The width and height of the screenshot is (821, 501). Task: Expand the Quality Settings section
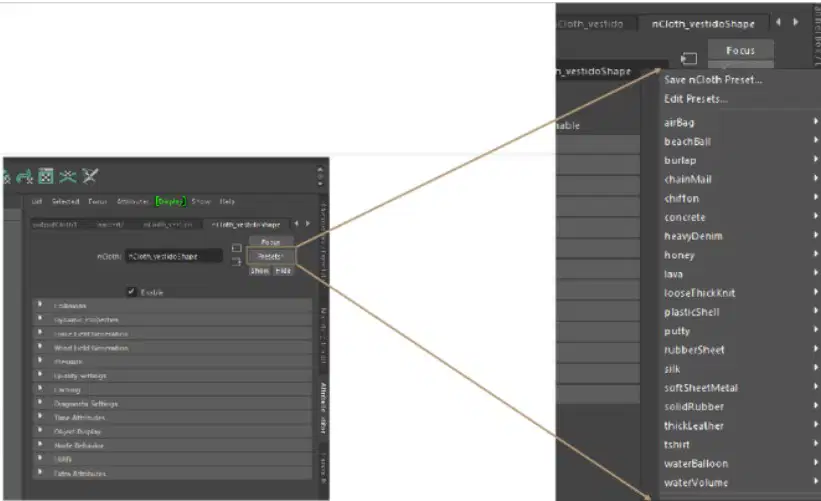click(x=172, y=375)
